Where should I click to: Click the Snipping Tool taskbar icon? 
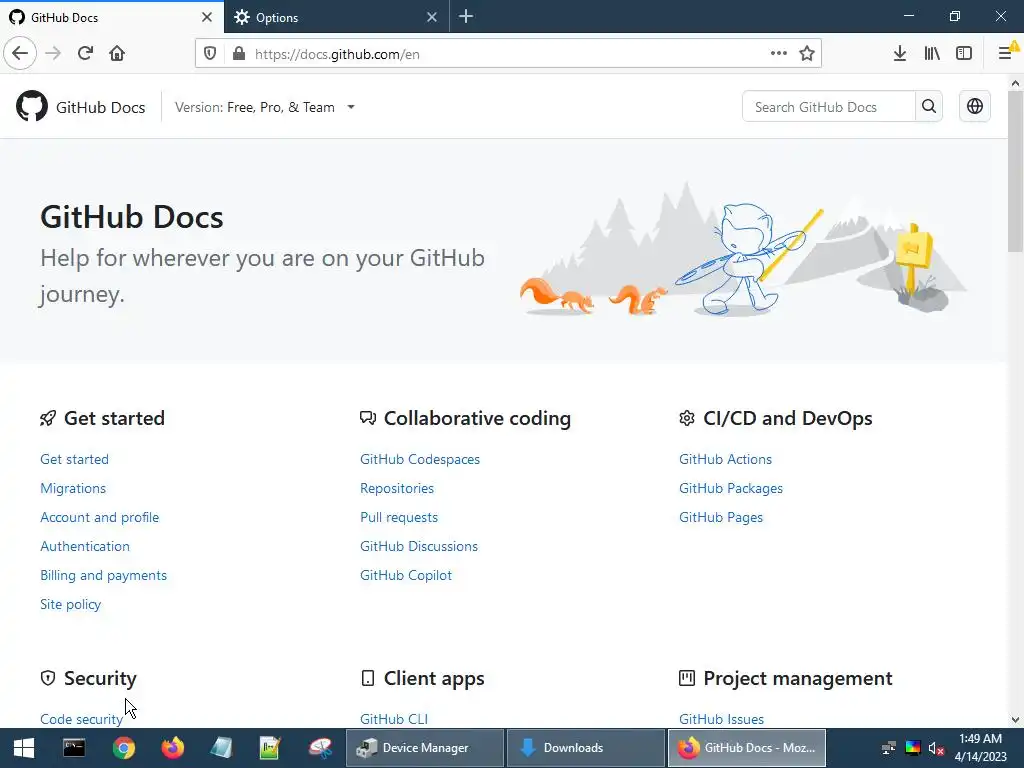click(320, 748)
